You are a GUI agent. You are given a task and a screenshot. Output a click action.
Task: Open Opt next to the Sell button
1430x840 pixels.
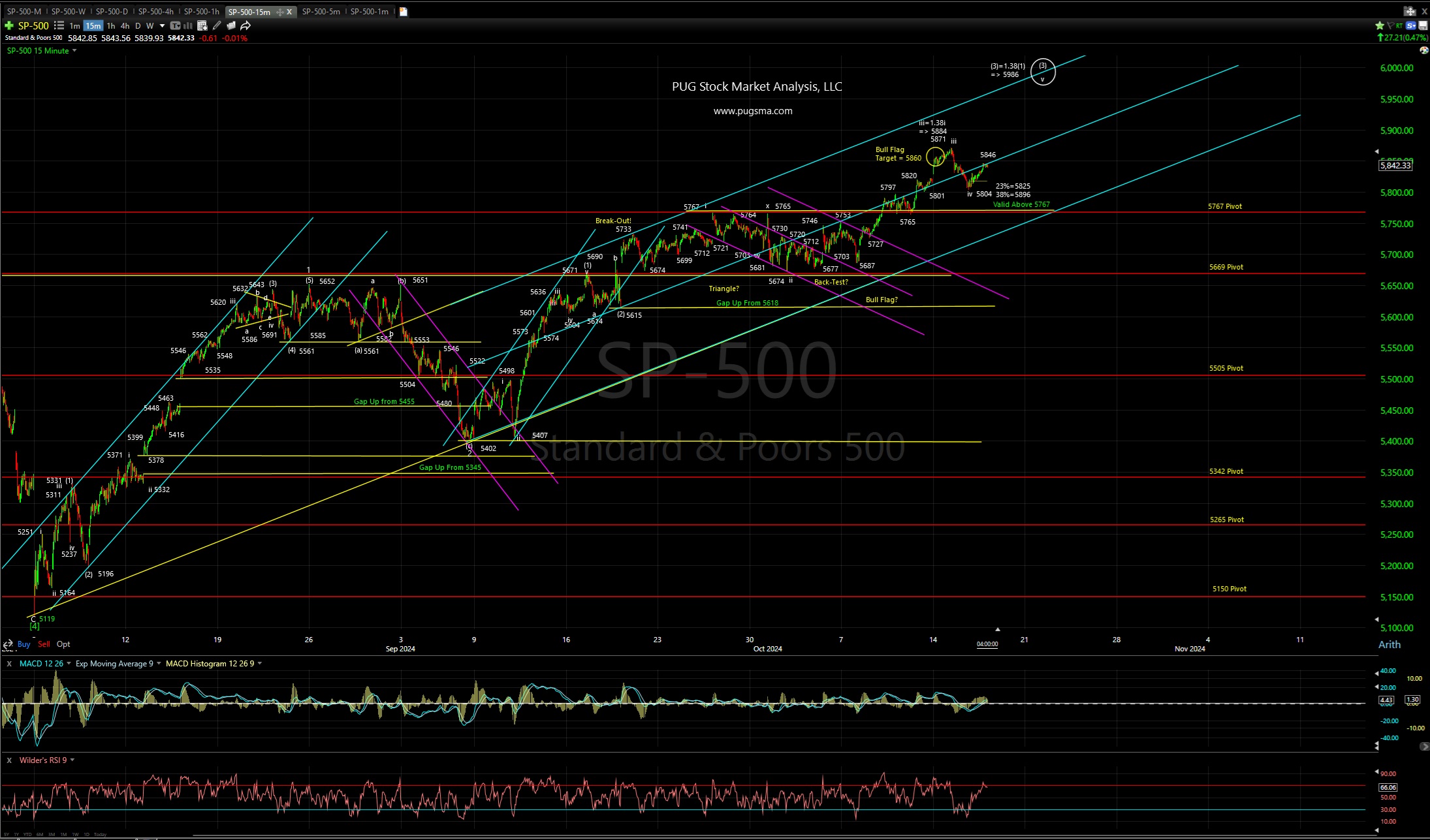(63, 644)
